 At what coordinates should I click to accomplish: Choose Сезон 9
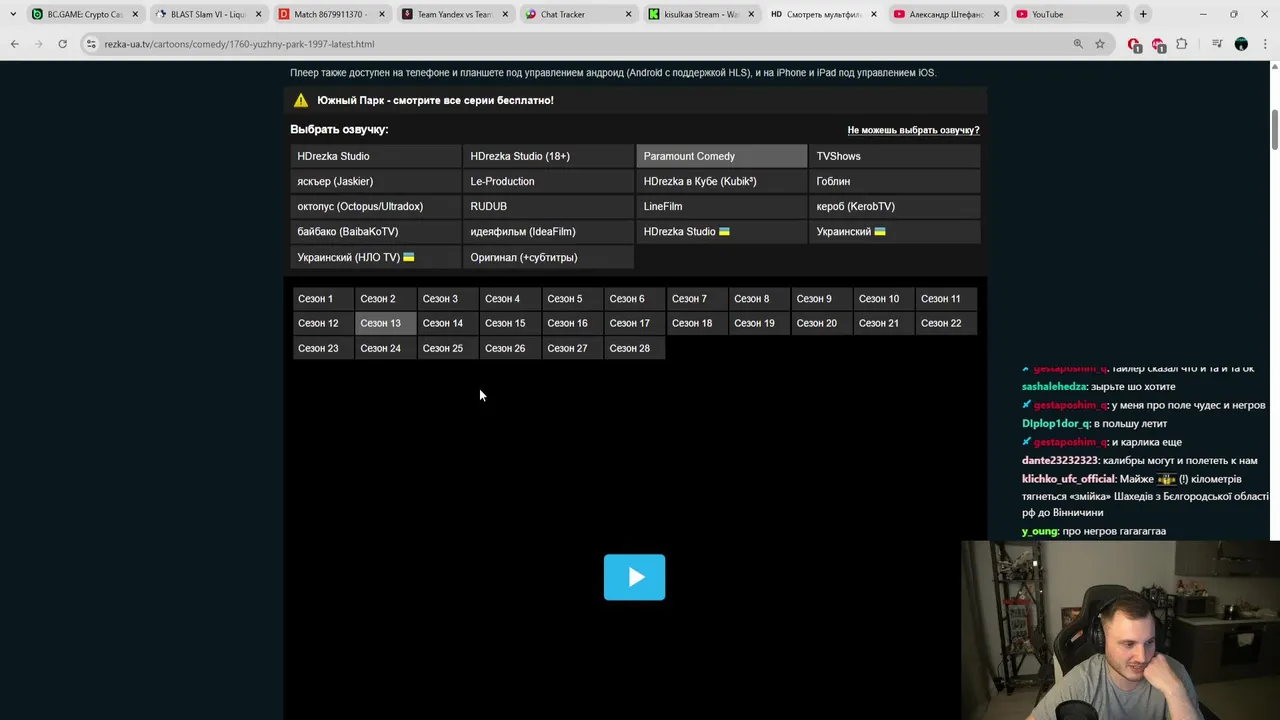tap(820, 298)
